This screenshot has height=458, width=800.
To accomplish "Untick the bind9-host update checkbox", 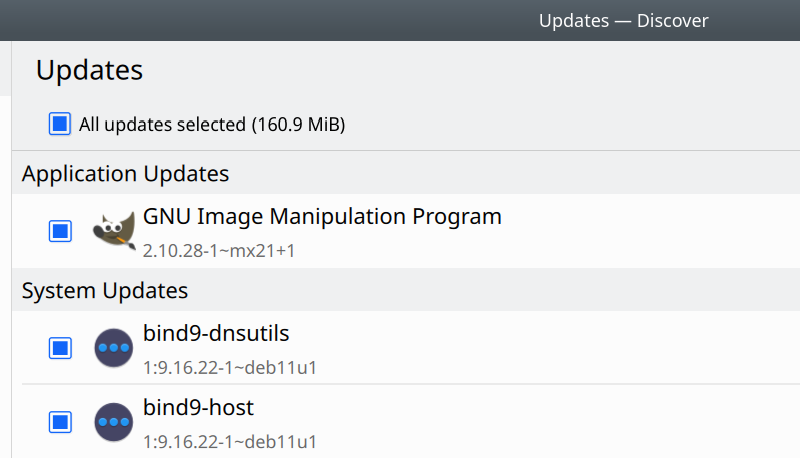I will tap(60, 422).
